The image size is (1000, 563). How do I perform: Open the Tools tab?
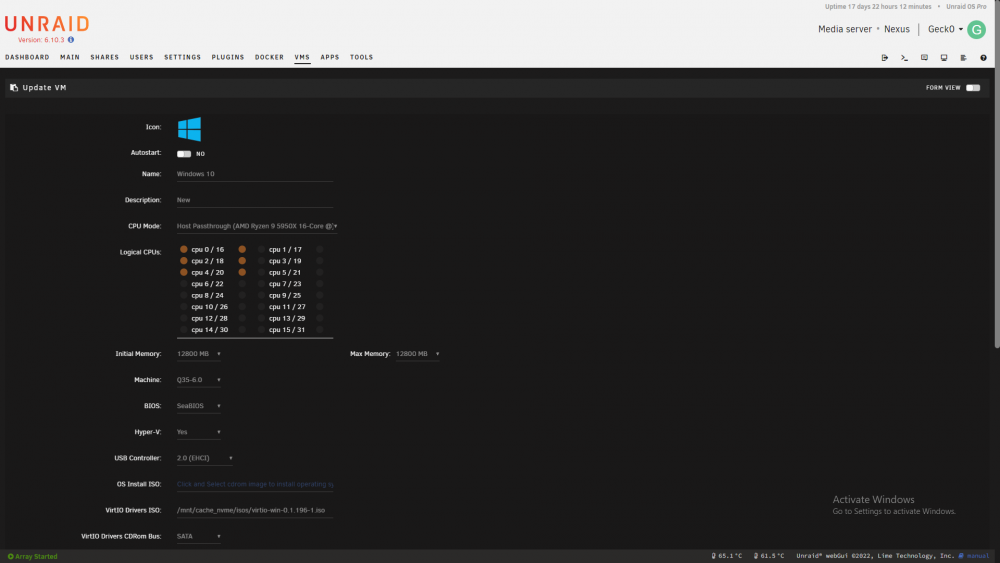point(362,57)
